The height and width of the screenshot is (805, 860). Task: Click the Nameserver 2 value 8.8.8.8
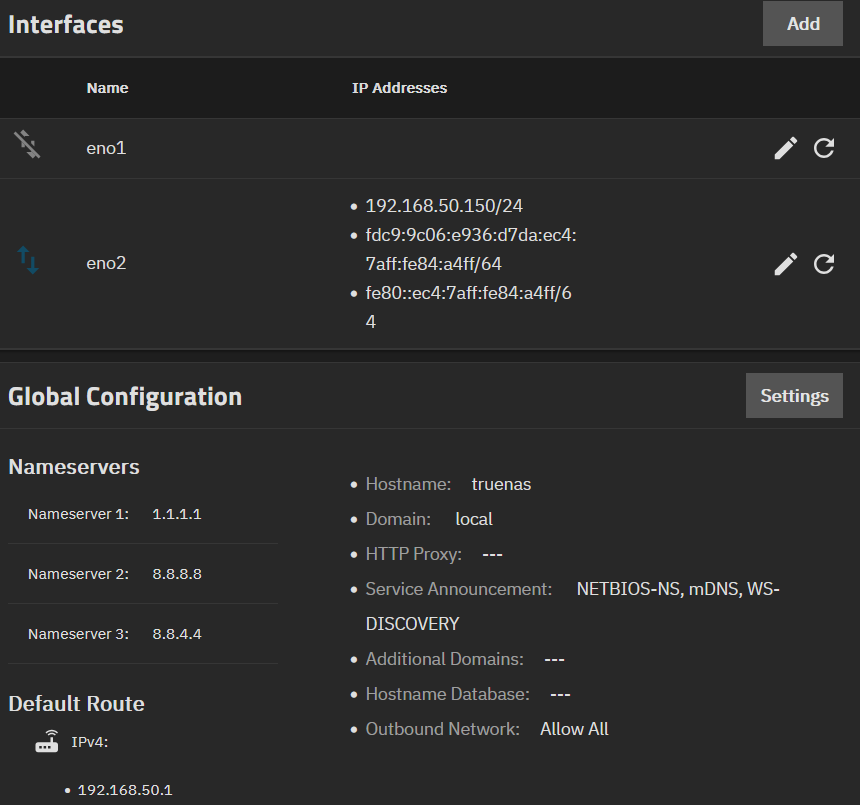click(177, 574)
